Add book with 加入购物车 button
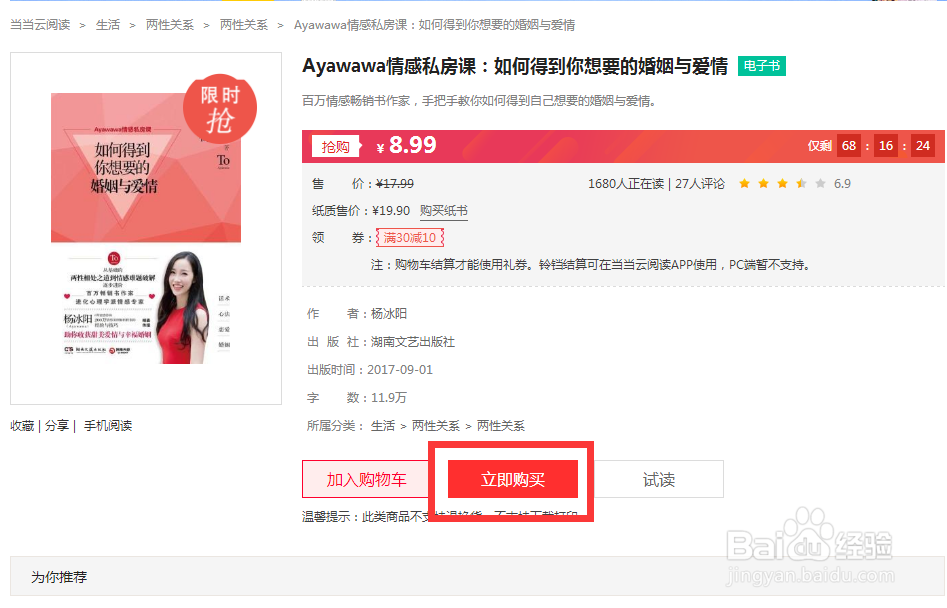This screenshot has height=608, width=947. (x=366, y=479)
